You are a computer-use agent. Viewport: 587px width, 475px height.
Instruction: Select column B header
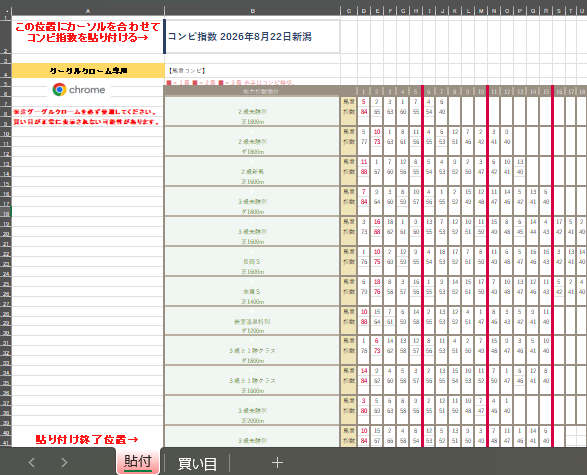click(x=252, y=11)
